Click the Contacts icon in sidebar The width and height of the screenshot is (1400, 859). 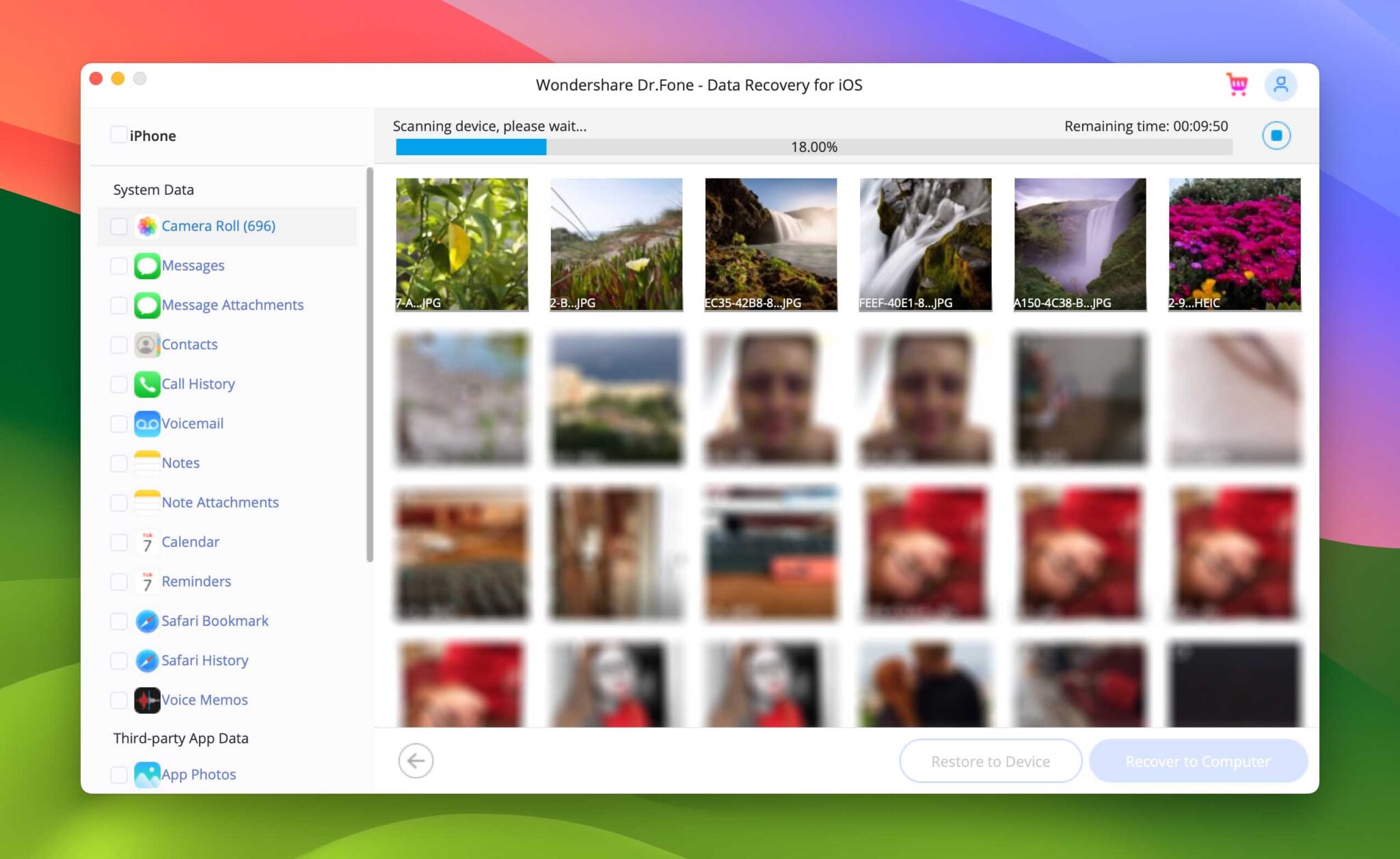[x=147, y=345]
